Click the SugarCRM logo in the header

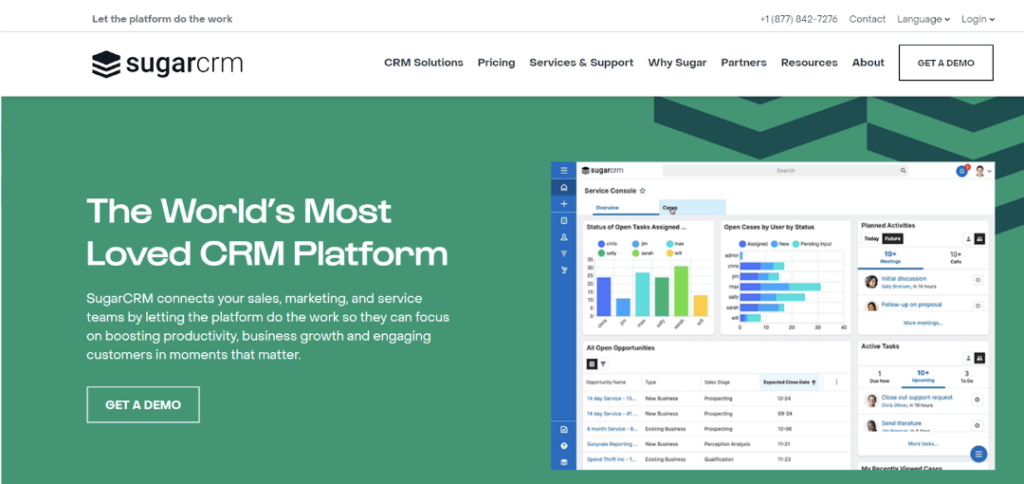coord(167,64)
